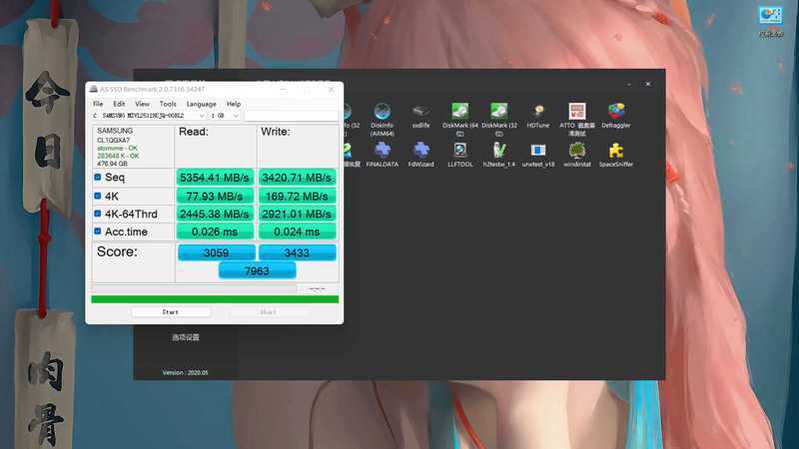Toggle the Seq test checkbox

(x=97, y=177)
